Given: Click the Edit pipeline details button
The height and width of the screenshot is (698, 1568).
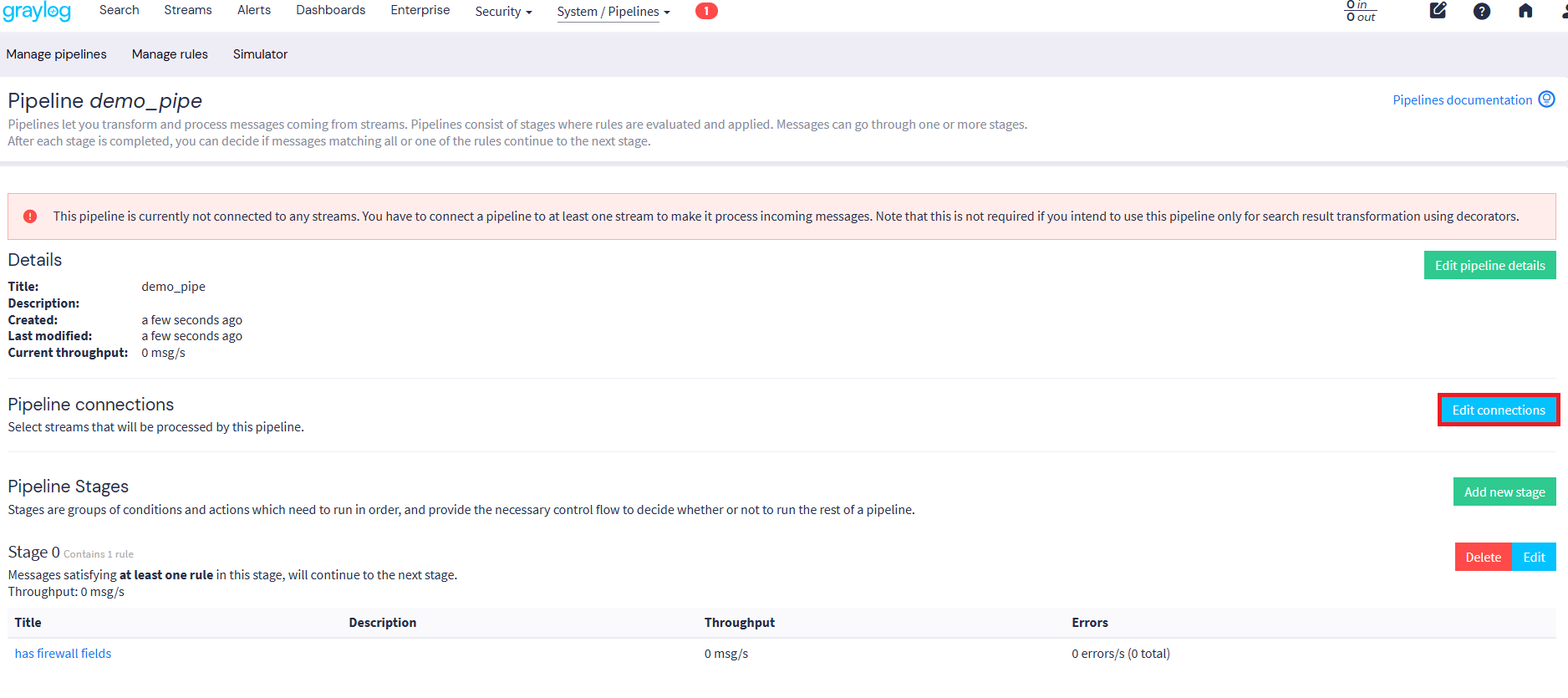Looking at the screenshot, I should point(1489,266).
